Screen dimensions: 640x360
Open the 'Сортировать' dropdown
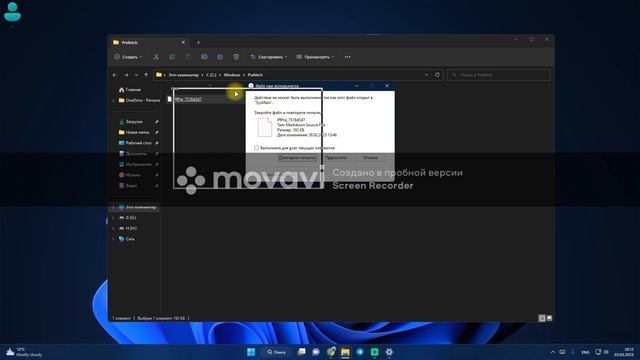(269, 57)
